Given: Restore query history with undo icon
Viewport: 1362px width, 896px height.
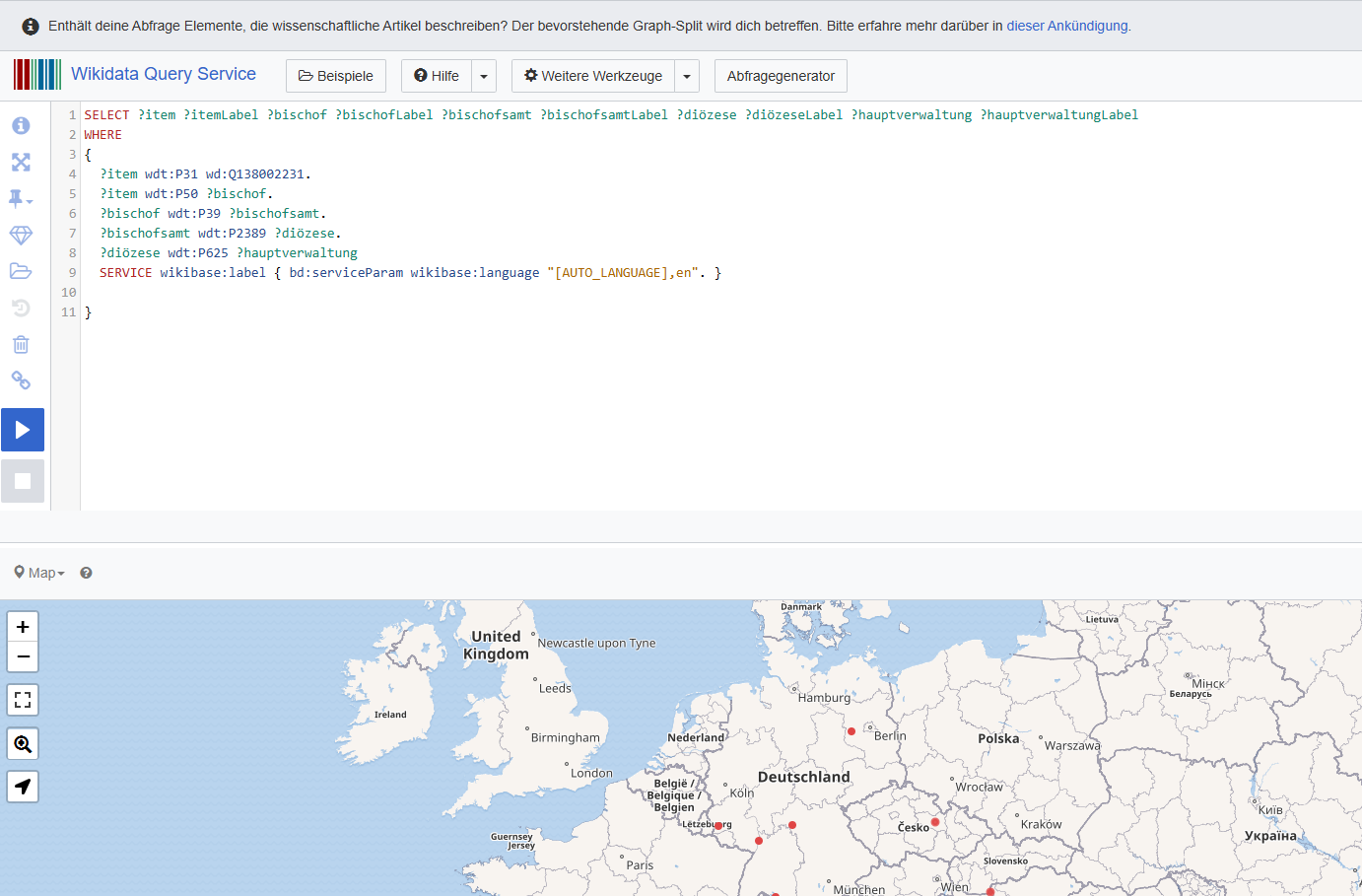Looking at the screenshot, I should click(21, 308).
